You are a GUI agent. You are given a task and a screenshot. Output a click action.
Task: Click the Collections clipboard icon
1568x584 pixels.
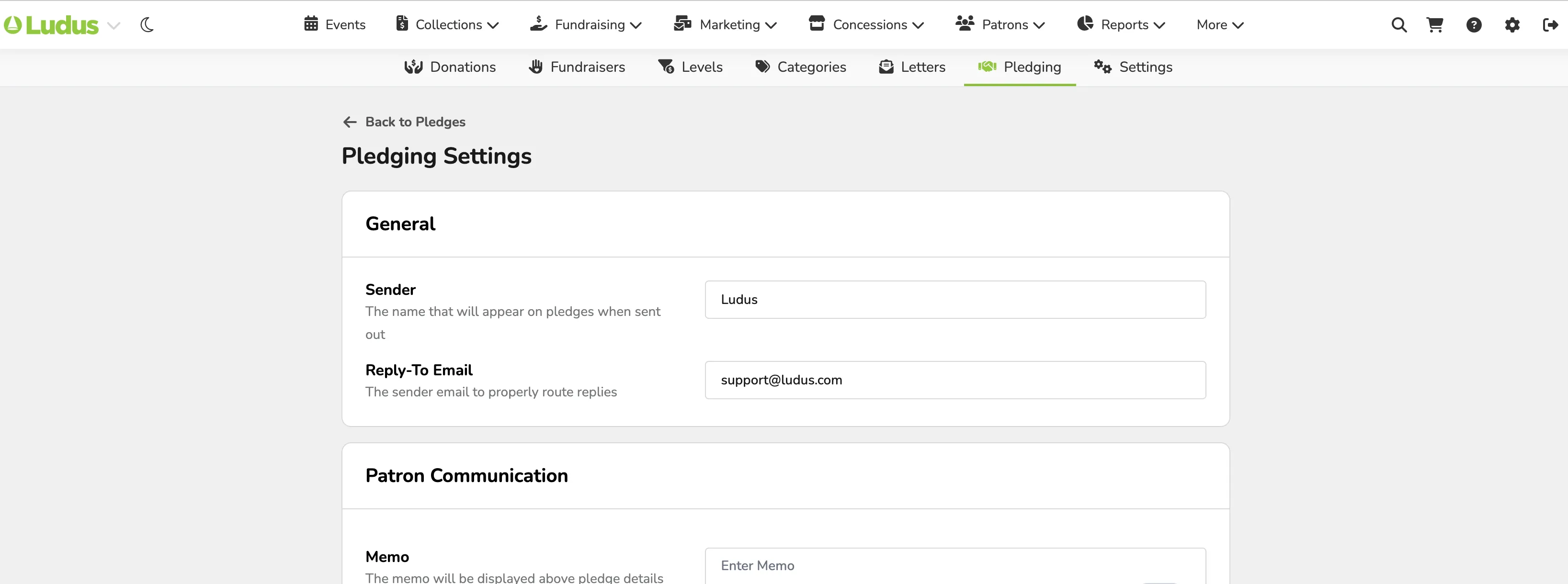402,24
